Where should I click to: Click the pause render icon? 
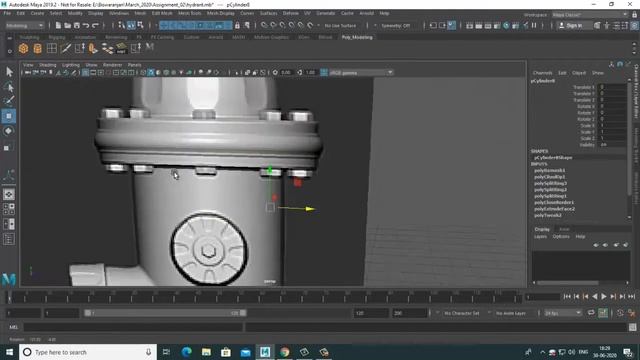534,25
